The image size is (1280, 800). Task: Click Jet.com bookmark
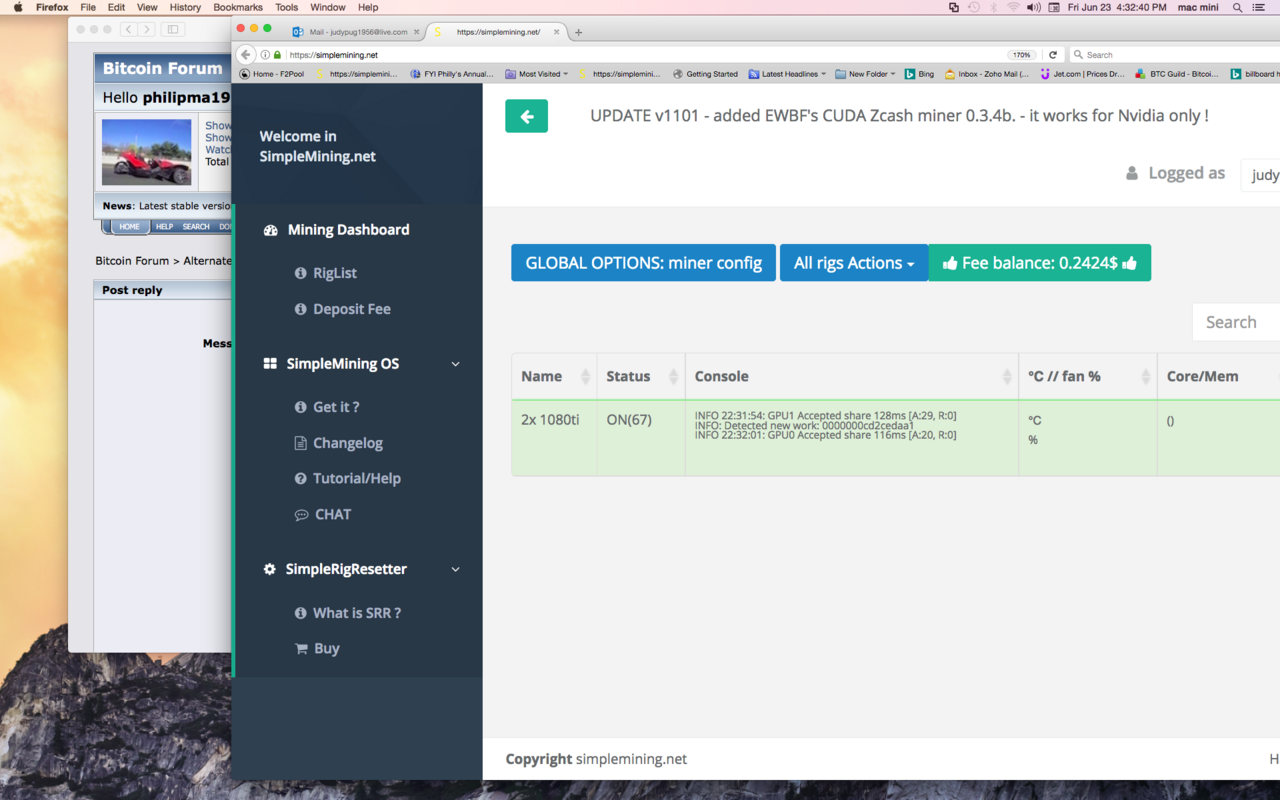pyautogui.click(x=1083, y=74)
